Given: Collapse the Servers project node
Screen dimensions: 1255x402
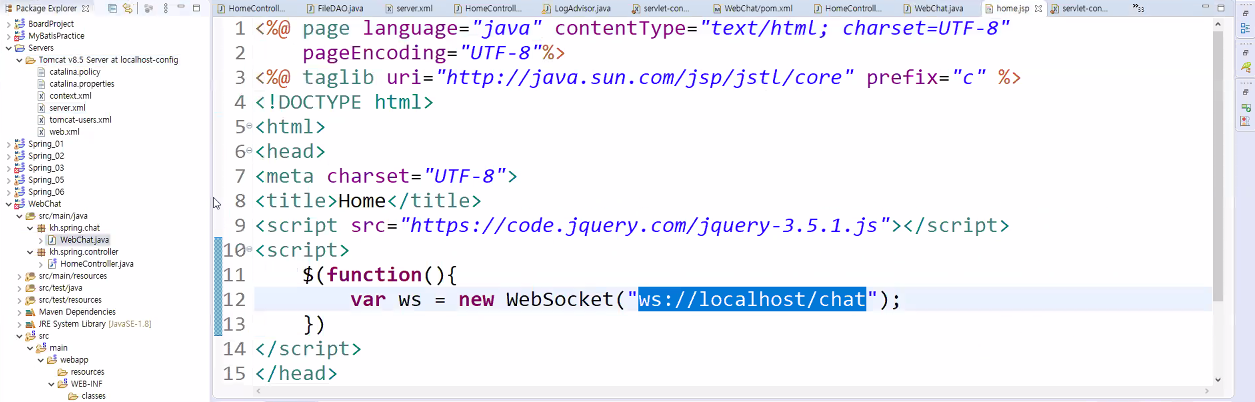Looking at the screenshot, I should [x=7, y=47].
